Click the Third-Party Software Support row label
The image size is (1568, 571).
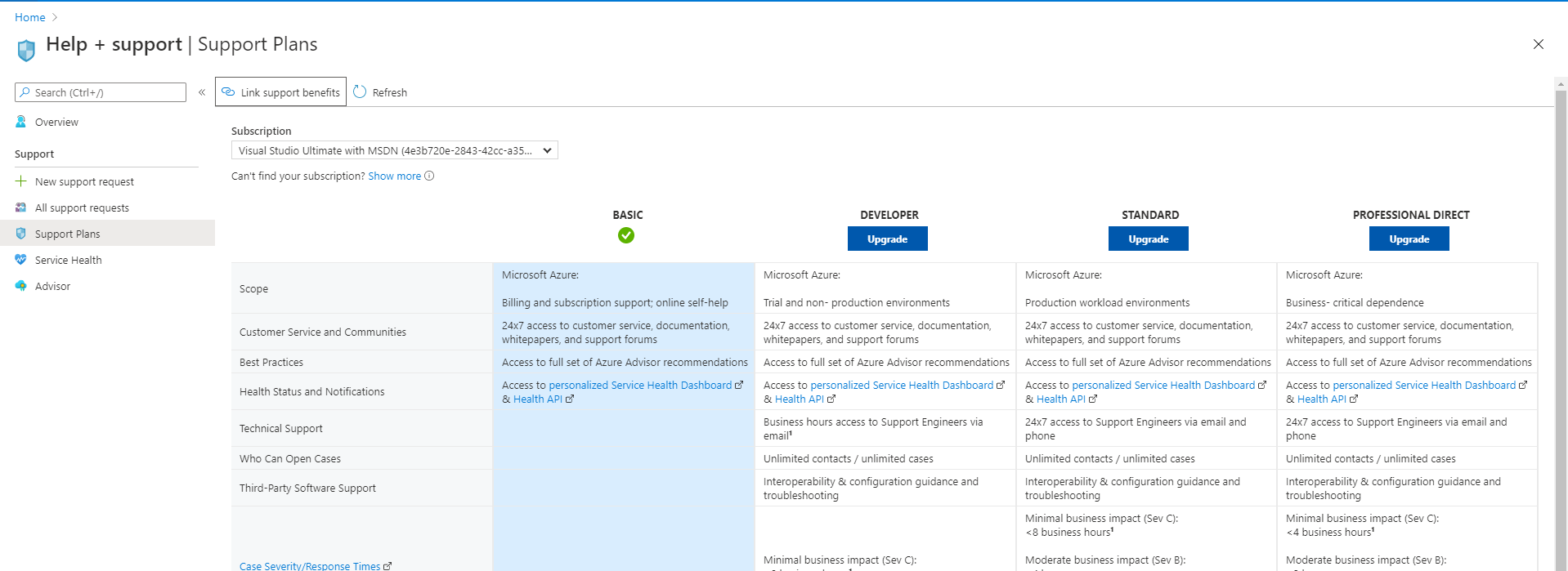(x=307, y=488)
